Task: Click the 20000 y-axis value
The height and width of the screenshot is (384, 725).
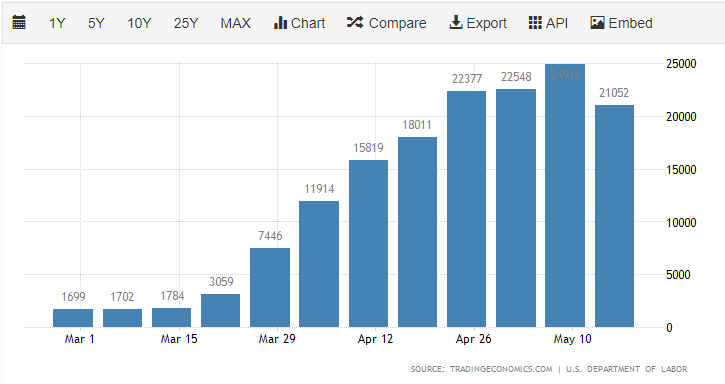Action: coord(681,117)
